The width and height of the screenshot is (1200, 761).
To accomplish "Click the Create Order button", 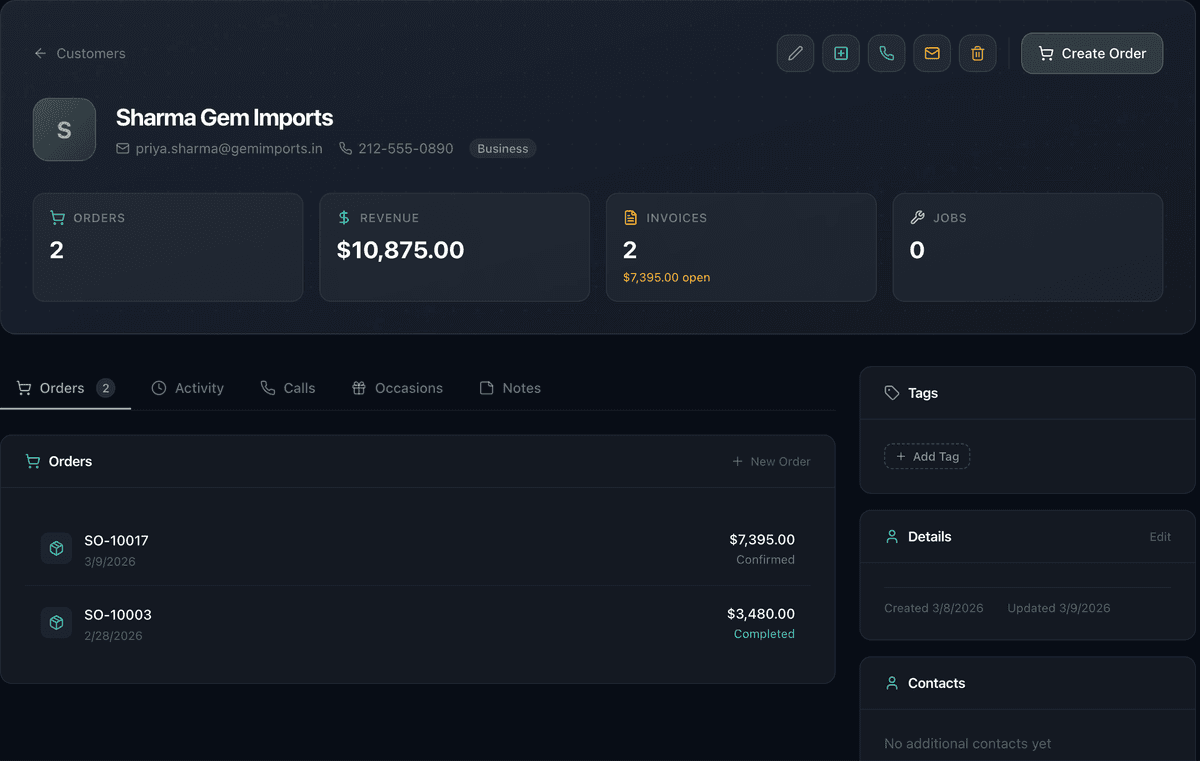I will click(x=1092, y=53).
